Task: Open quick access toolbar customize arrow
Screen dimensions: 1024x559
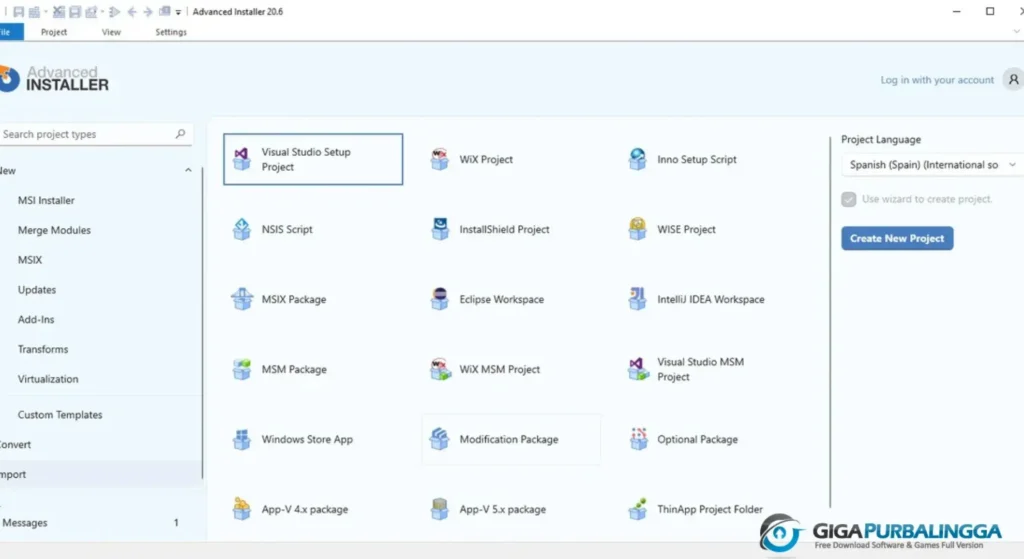Action: [178, 12]
